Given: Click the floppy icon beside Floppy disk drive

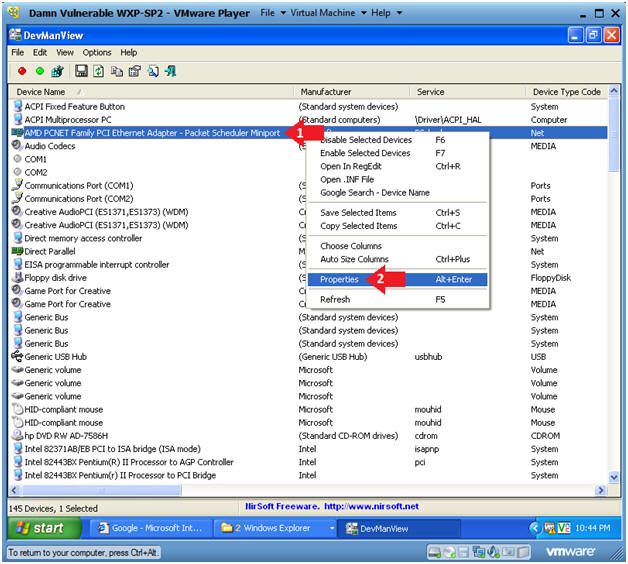Looking at the screenshot, I should (x=17, y=277).
